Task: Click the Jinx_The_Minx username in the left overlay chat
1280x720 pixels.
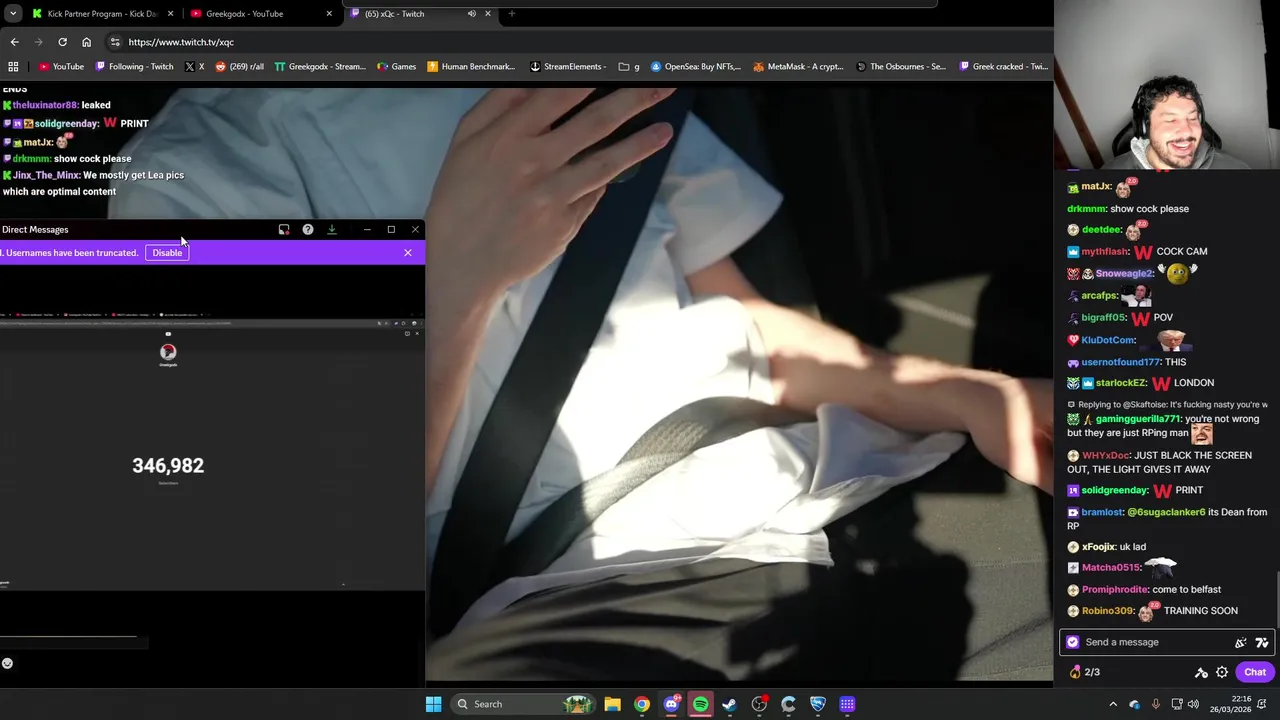Action: tap(46, 175)
